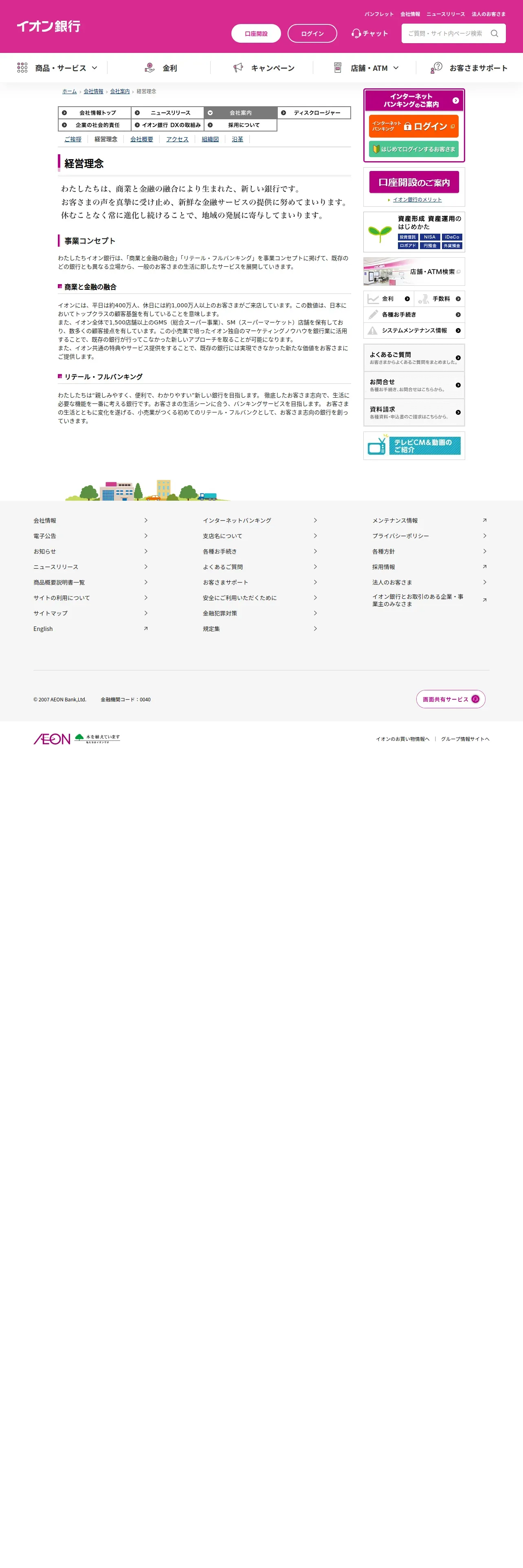Expand the 商品・サービス dropdown chevron

94,68
